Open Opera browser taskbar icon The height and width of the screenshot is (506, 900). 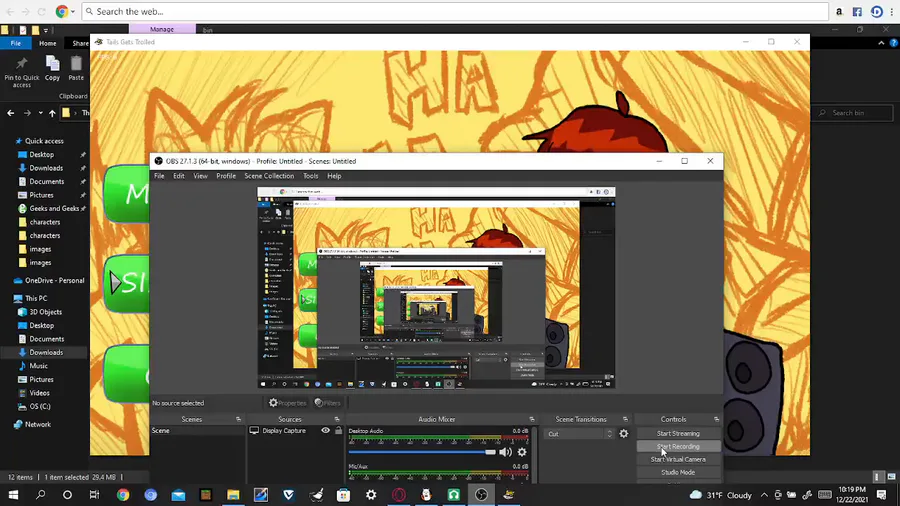tap(398, 495)
